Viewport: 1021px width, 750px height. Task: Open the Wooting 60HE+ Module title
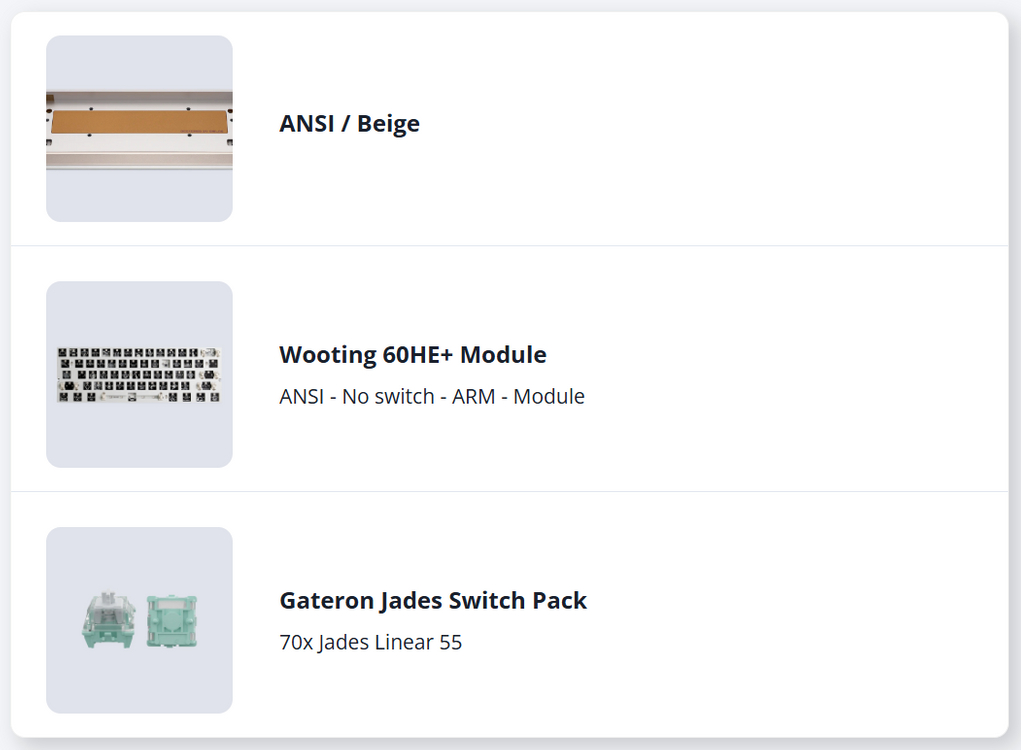tap(412, 355)
